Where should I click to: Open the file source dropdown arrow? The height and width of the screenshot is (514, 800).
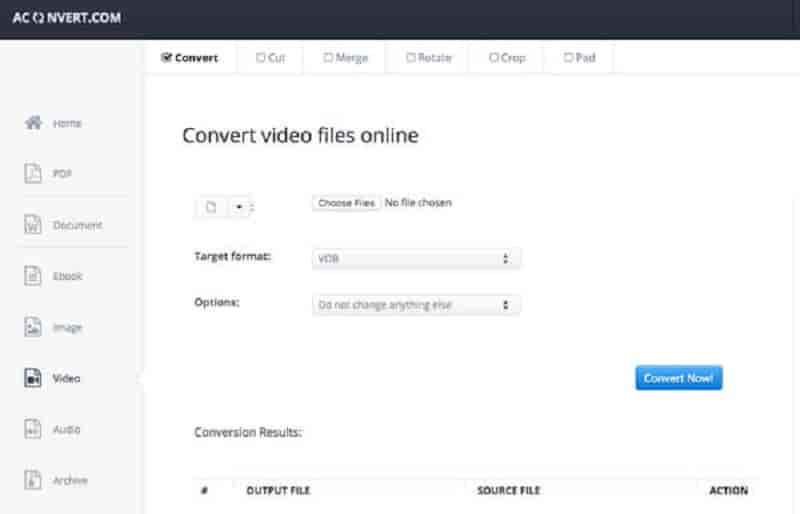coord(239,207)
